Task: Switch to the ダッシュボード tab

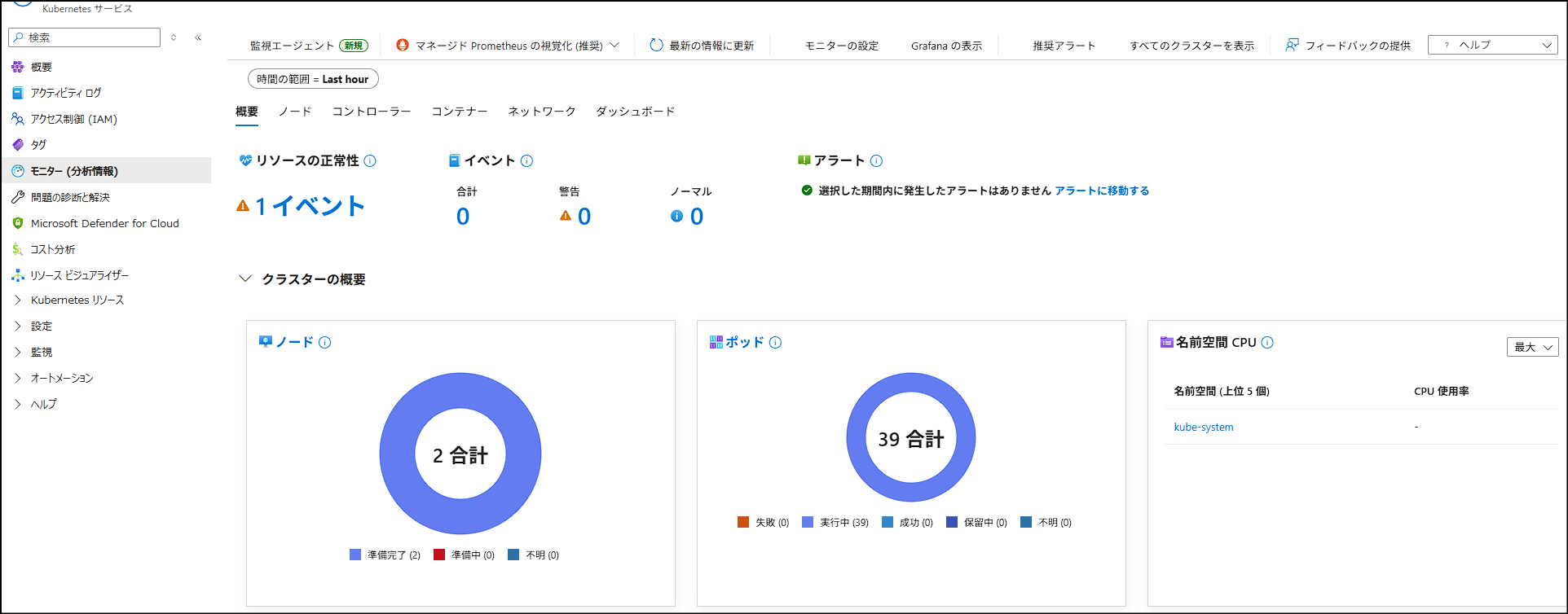Action: [x=636, y=112]
